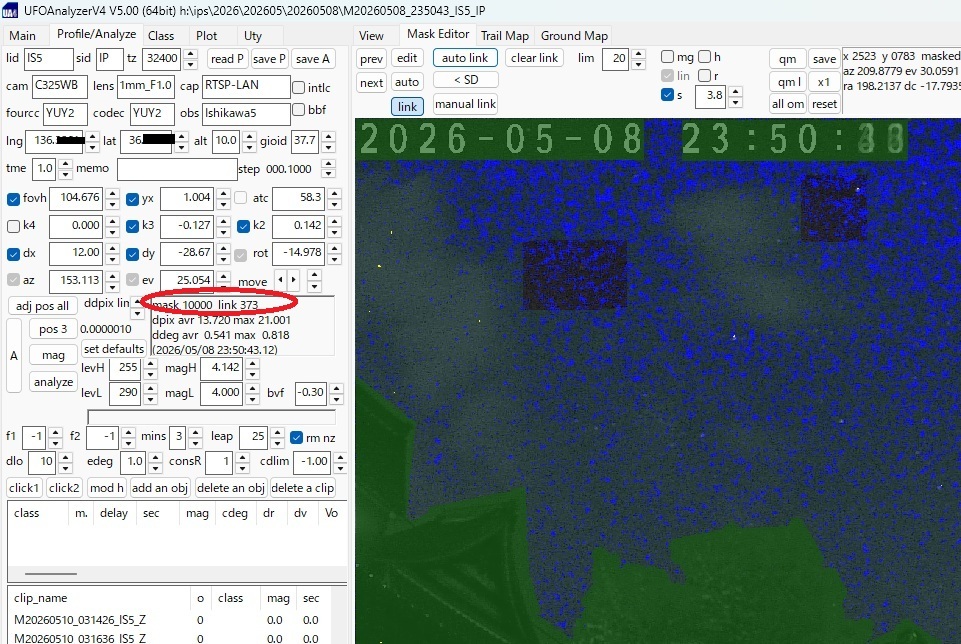Click the adj pos all button
The width and height of the screenshot is (961, 644).
point(42,306)
